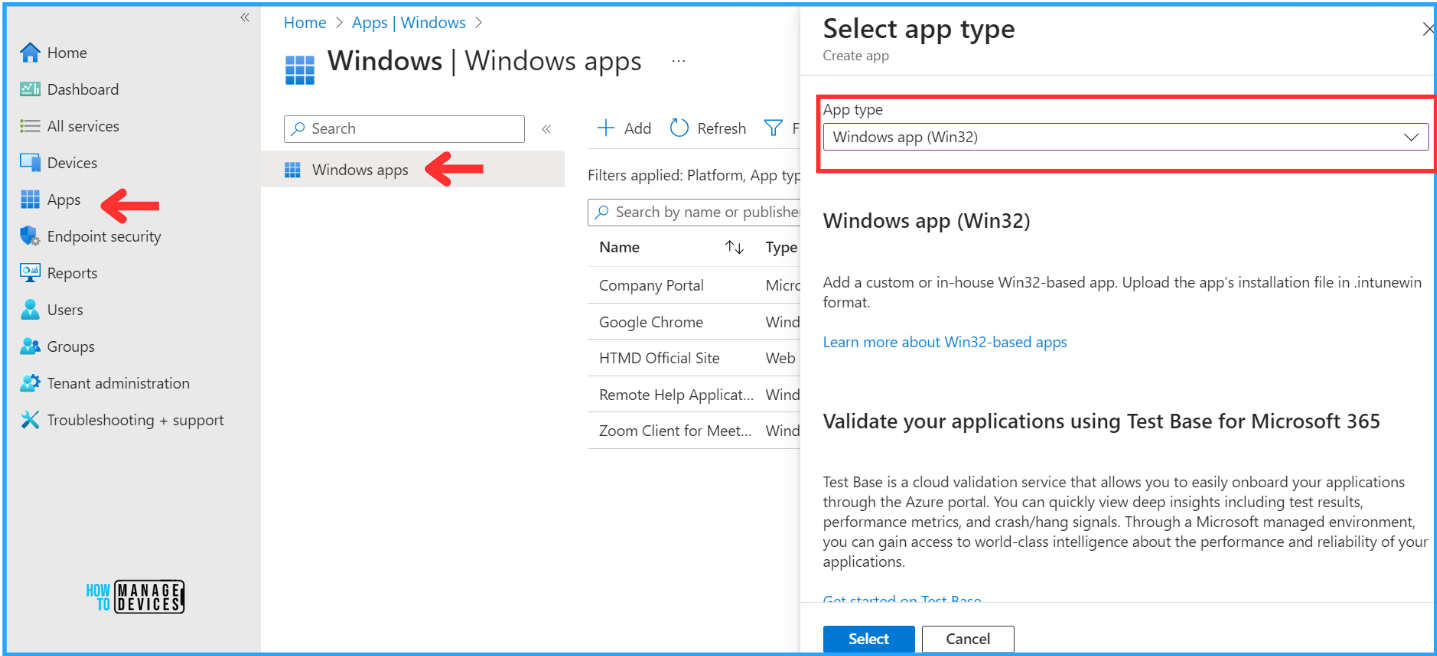Click the Refresh circular arrow icon
1437x656 pixels.
[x=679, y=128]
